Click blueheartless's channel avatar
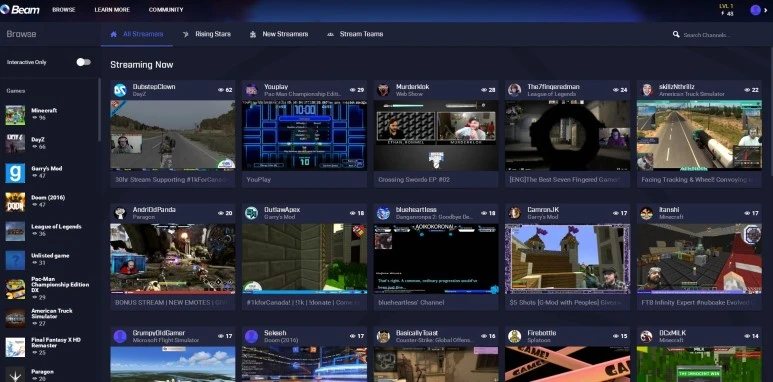Screen dimensions: 773x382 383,213
